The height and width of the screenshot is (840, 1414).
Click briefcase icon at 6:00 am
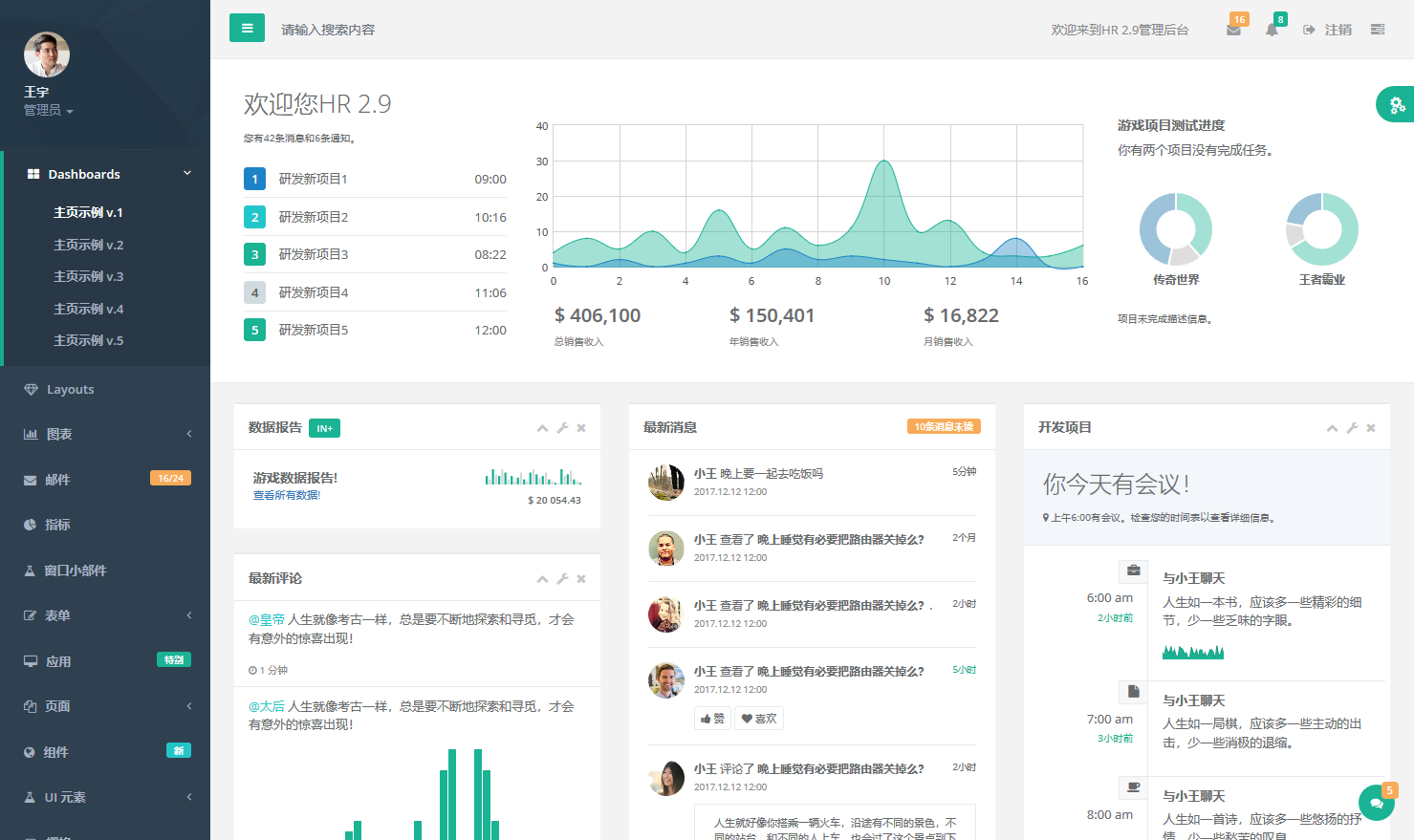[x=1133, y=571]
